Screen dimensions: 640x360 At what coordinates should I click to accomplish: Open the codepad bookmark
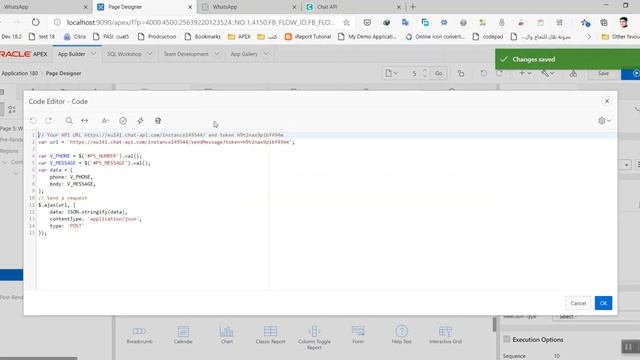487,36
